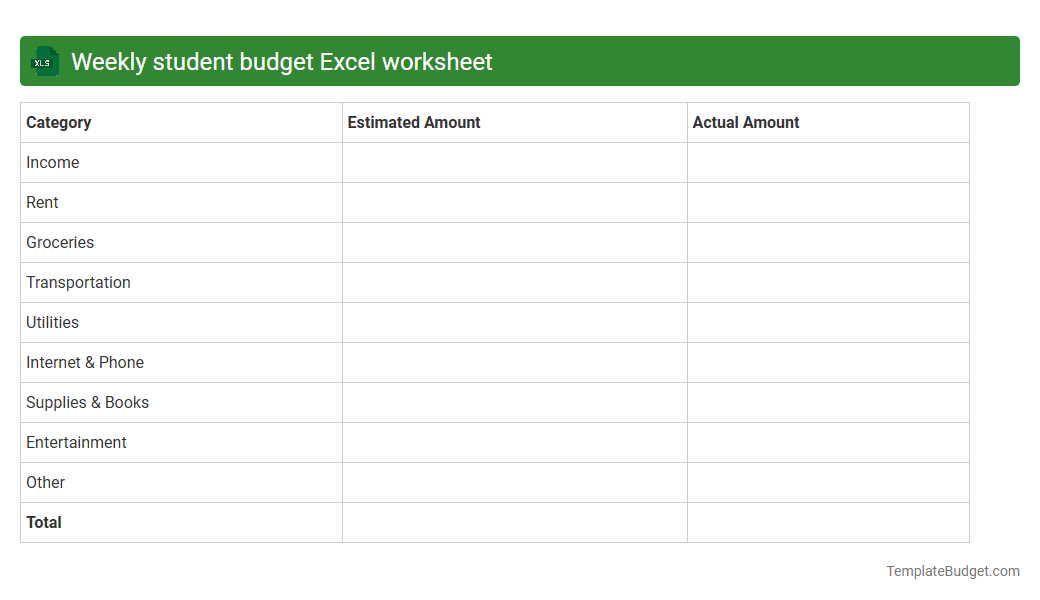Click the Other row label

45,482
